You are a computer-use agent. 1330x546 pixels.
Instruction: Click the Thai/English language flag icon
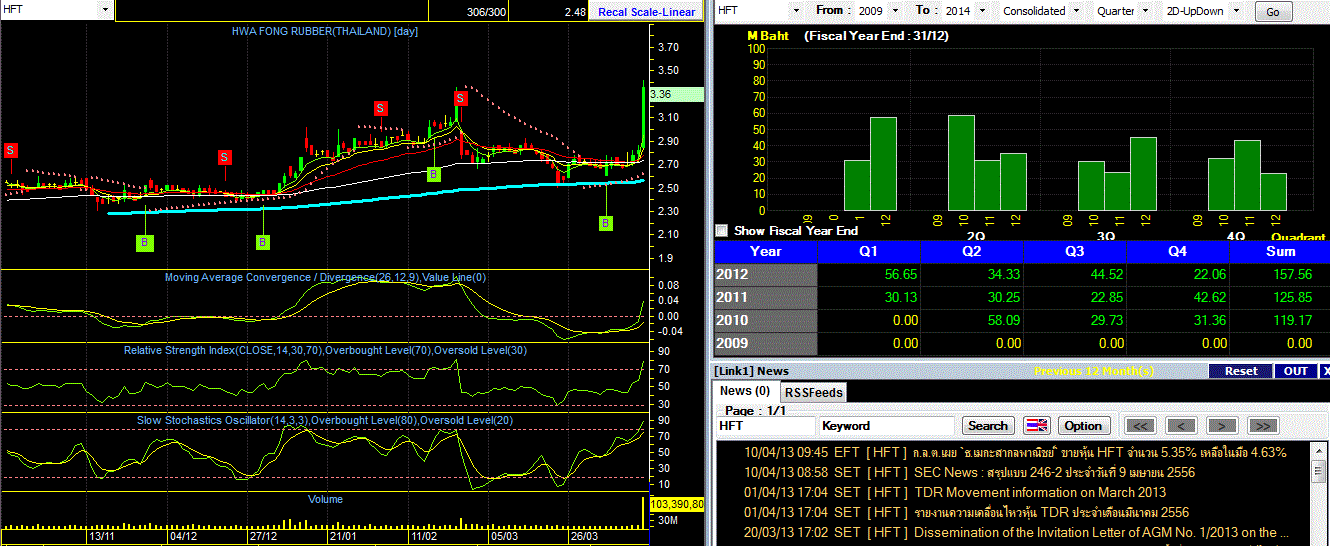[1037, 425]
